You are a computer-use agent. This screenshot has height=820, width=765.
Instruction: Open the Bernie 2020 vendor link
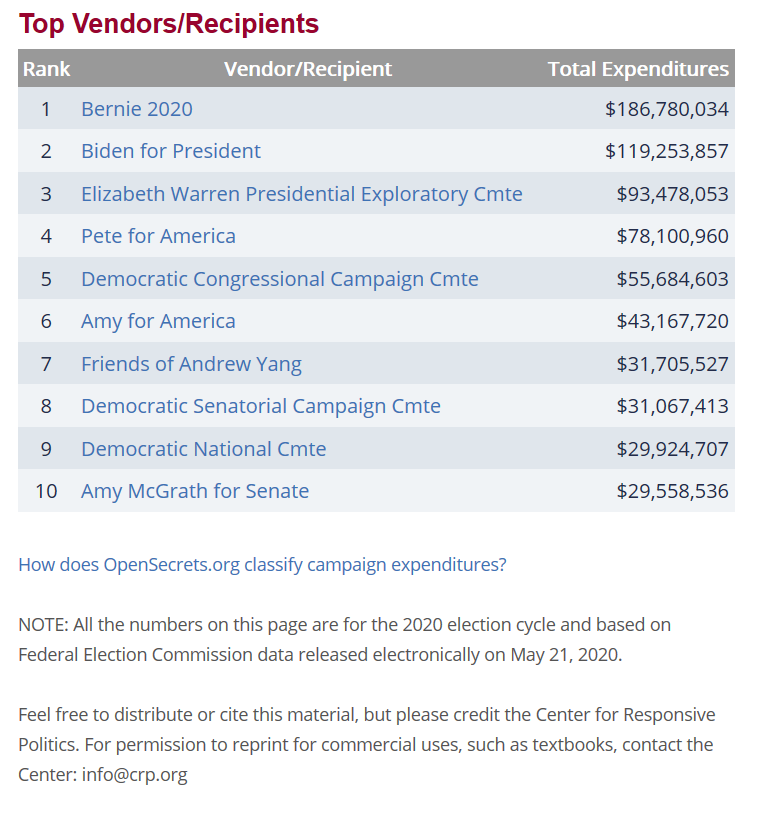point(137,109)
